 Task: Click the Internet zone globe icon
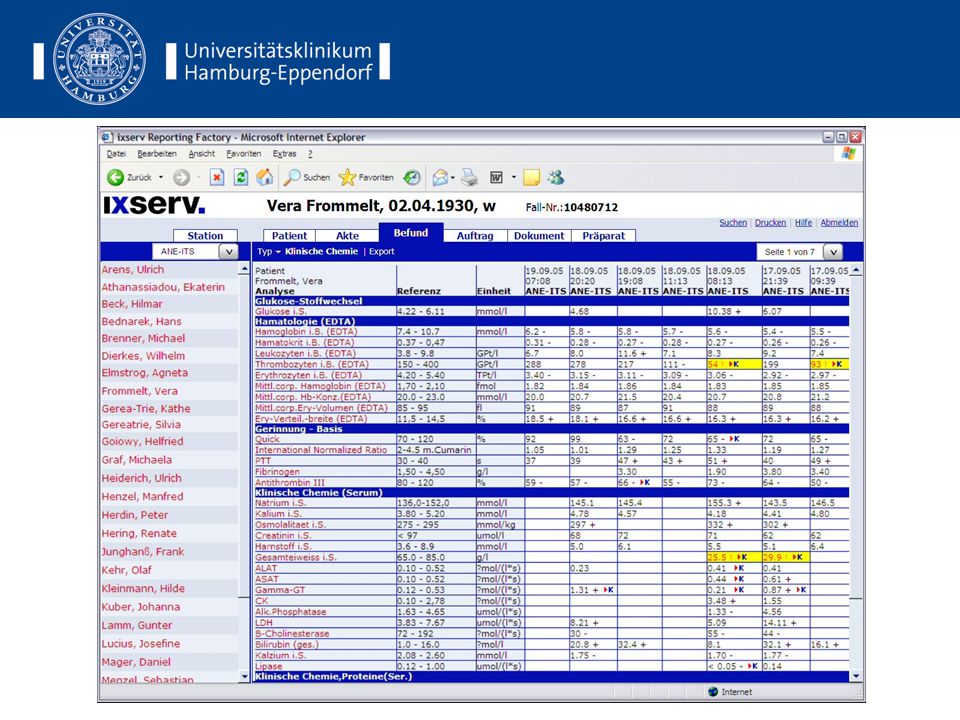pyautogui.click(x=713, y=692)
